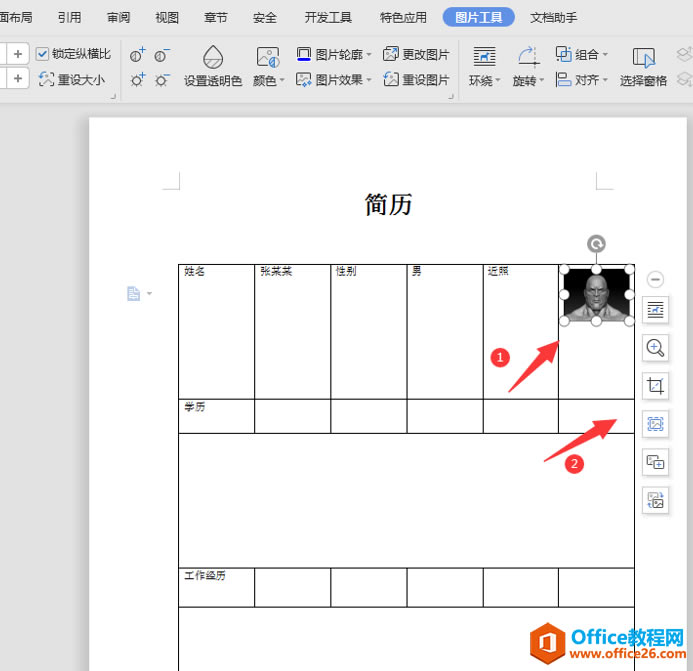This screenshot has width=693, height=671.
Task: Click the 图片轮廓 icon
Action: 304,54
